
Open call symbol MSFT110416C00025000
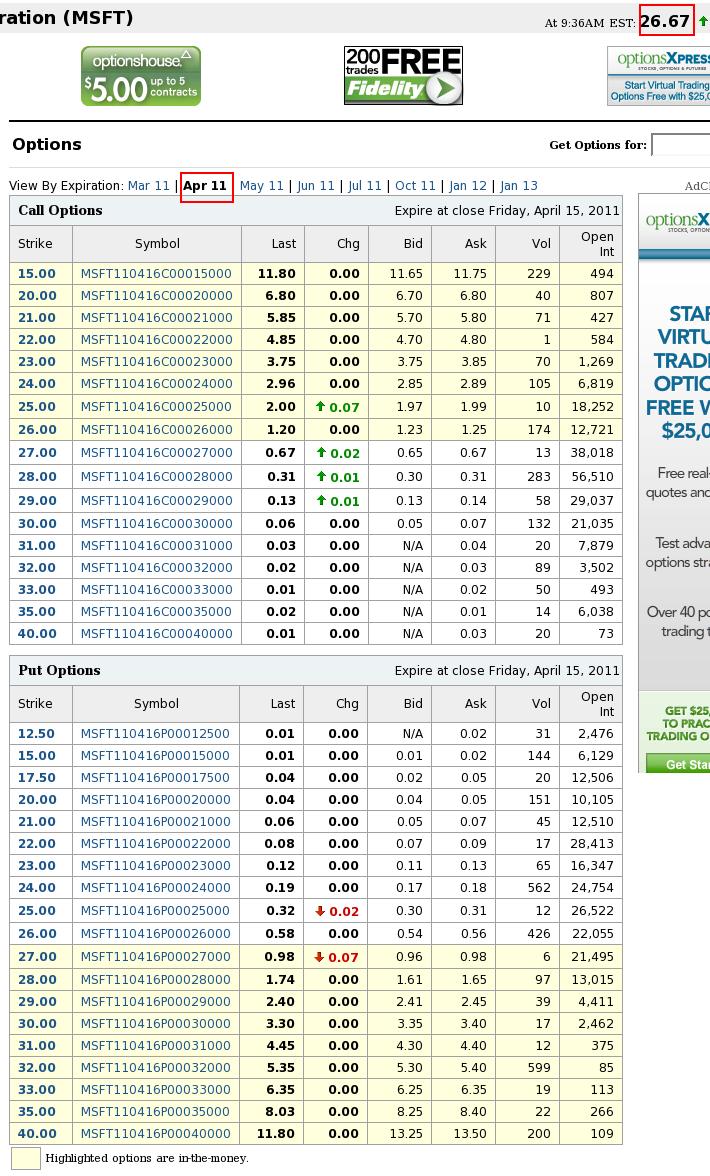pos(156,407)
